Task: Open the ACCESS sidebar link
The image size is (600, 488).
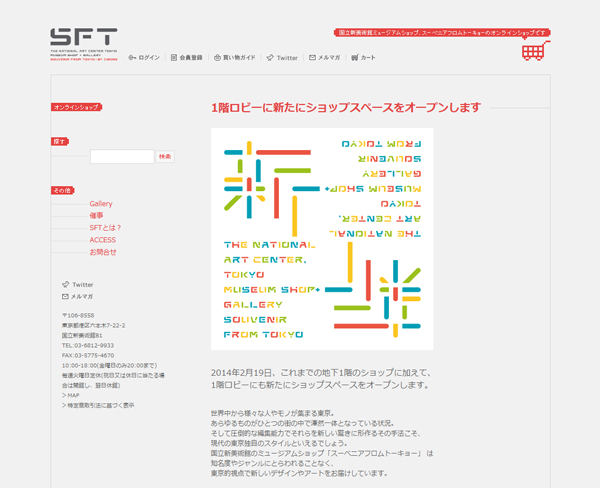Action: pos(103,240)
